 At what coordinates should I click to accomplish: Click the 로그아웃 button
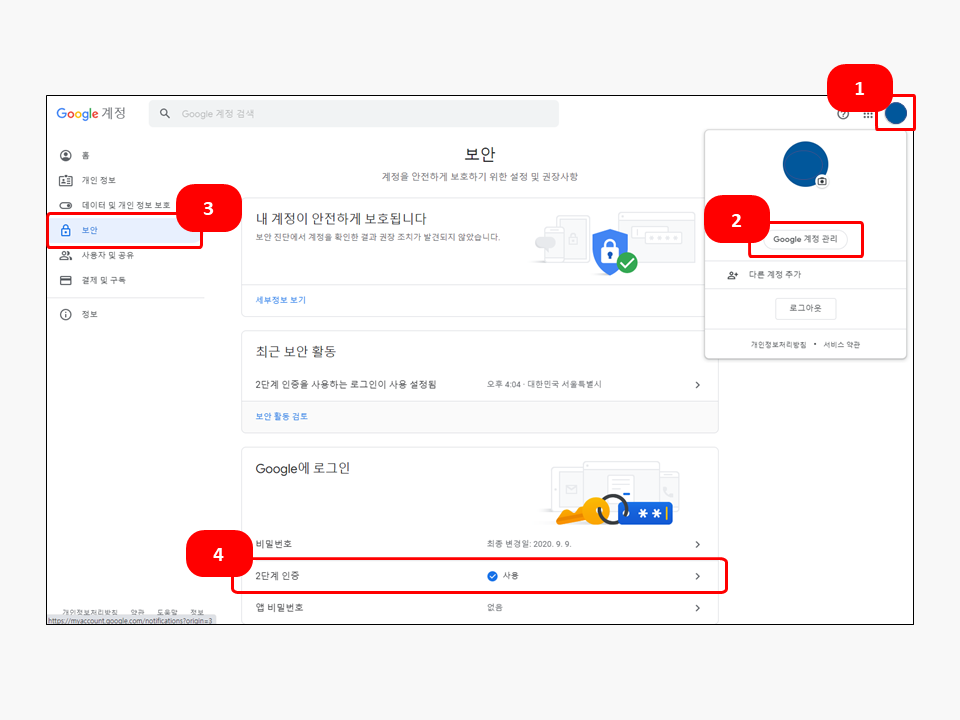point(805,309)
